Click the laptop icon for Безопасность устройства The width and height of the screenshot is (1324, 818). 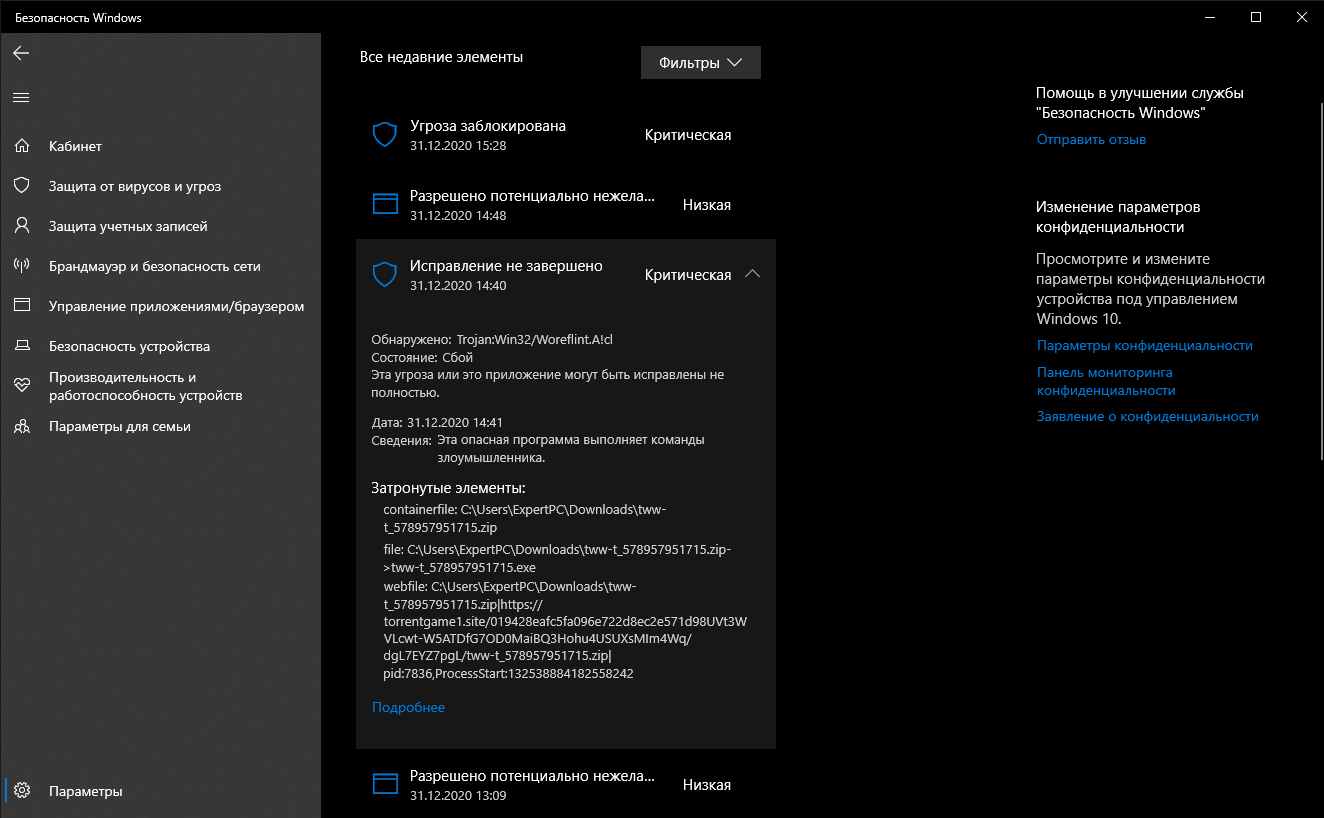[21, 346]
